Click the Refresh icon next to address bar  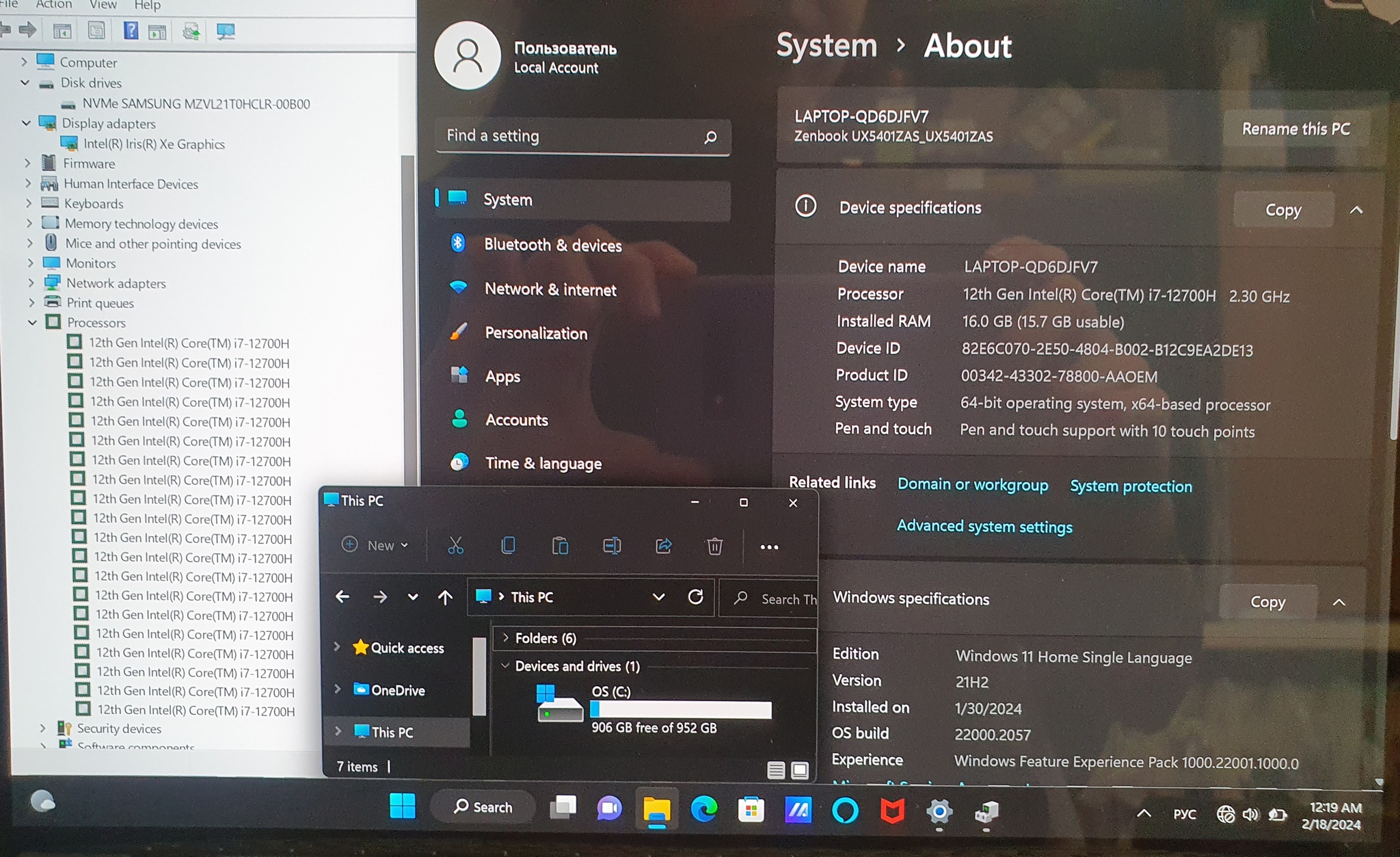pos(695,597)
